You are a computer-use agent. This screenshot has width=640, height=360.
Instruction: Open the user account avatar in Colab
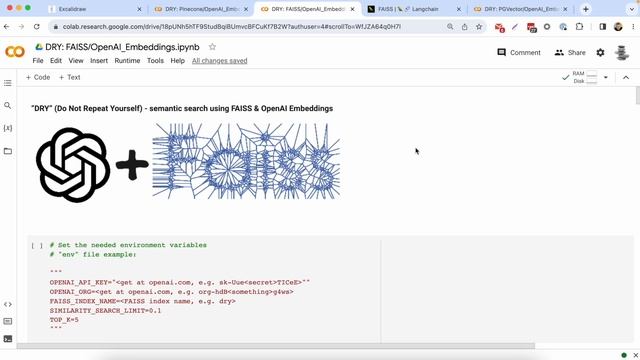[x=622, y=53]
